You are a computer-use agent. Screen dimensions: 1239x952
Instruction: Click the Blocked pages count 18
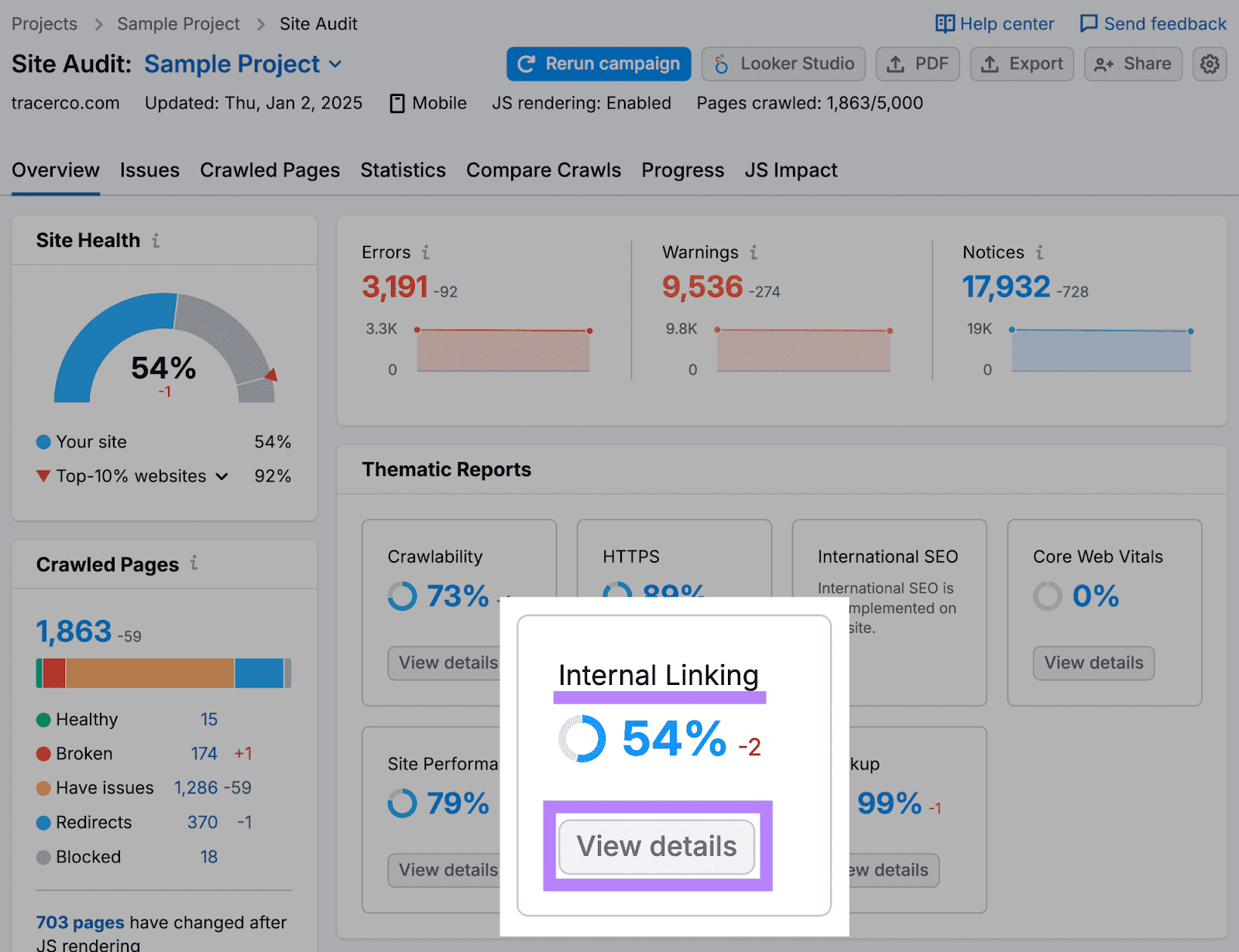click(209, 857)
